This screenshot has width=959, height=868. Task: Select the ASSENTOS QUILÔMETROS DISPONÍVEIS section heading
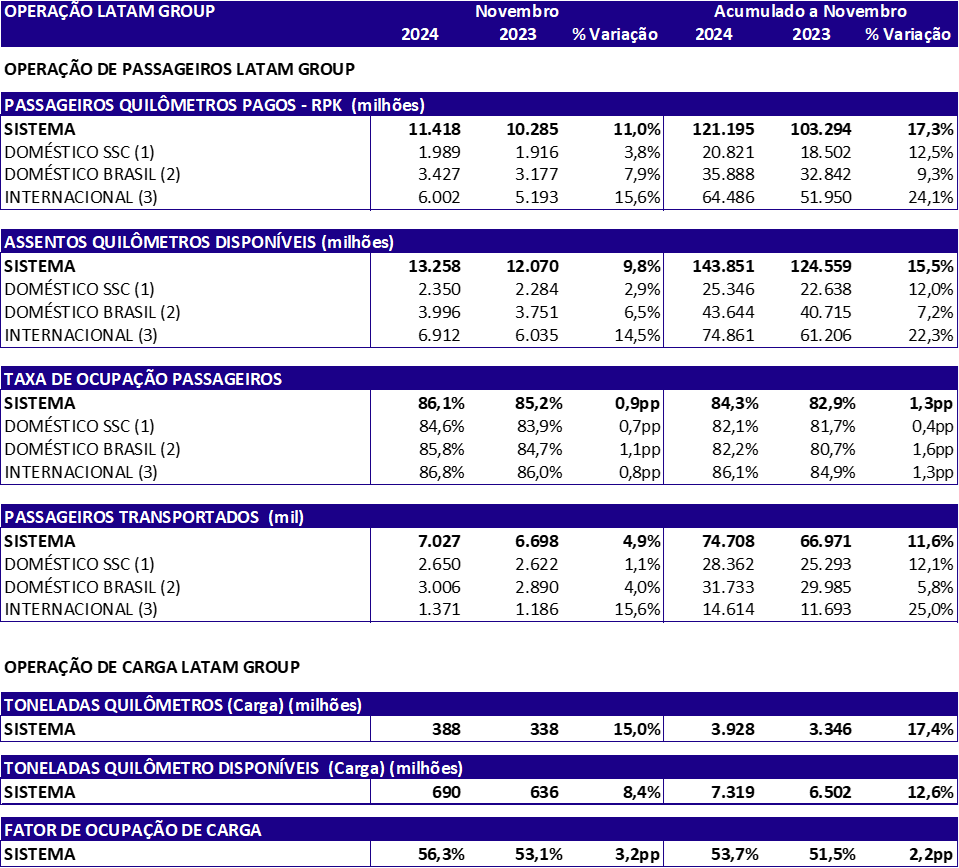click(x=199, y=242)
